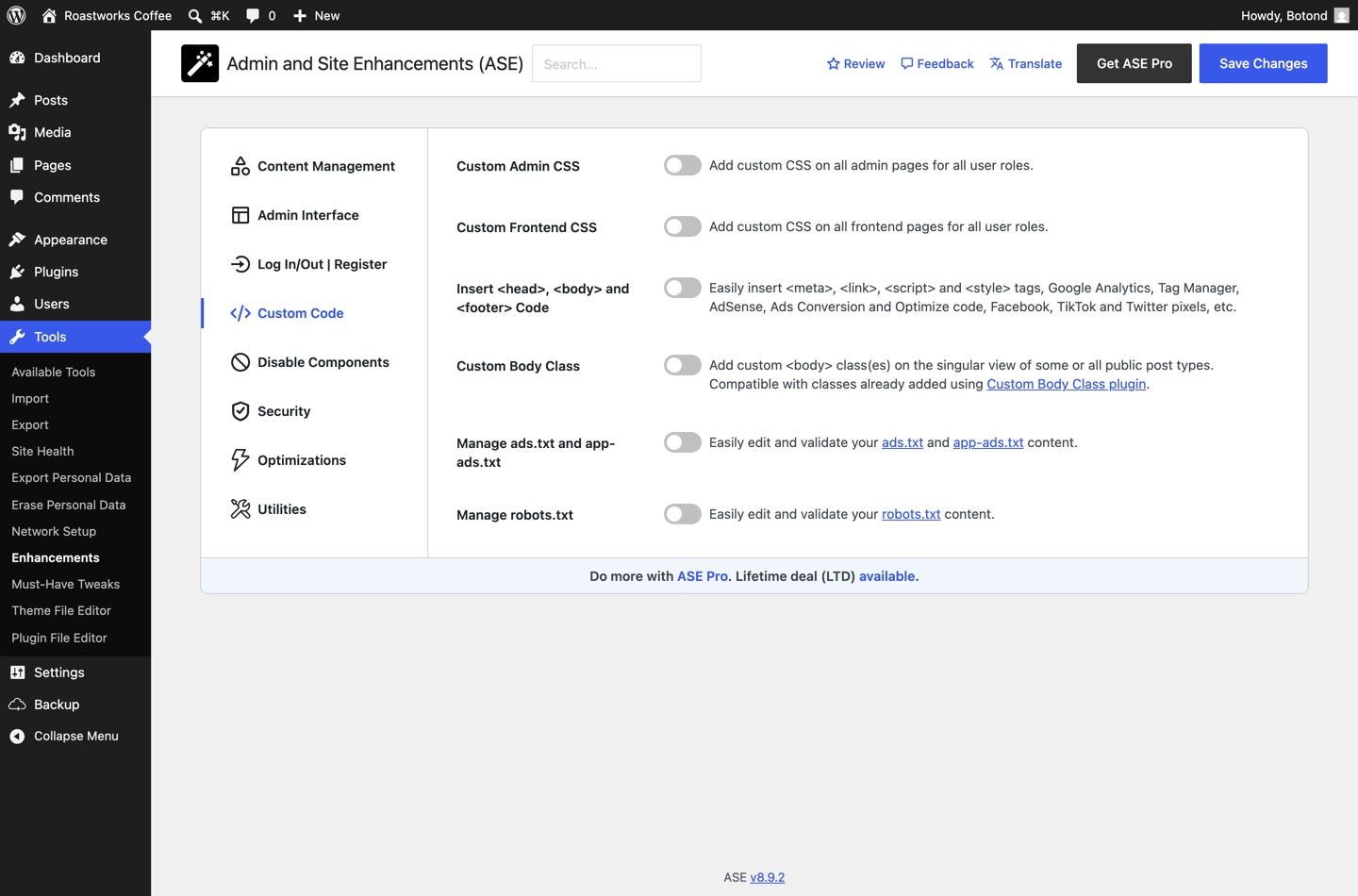
Task: Toggle Manage ads.txt and app-ads.txt on
Action: [682, 442]
